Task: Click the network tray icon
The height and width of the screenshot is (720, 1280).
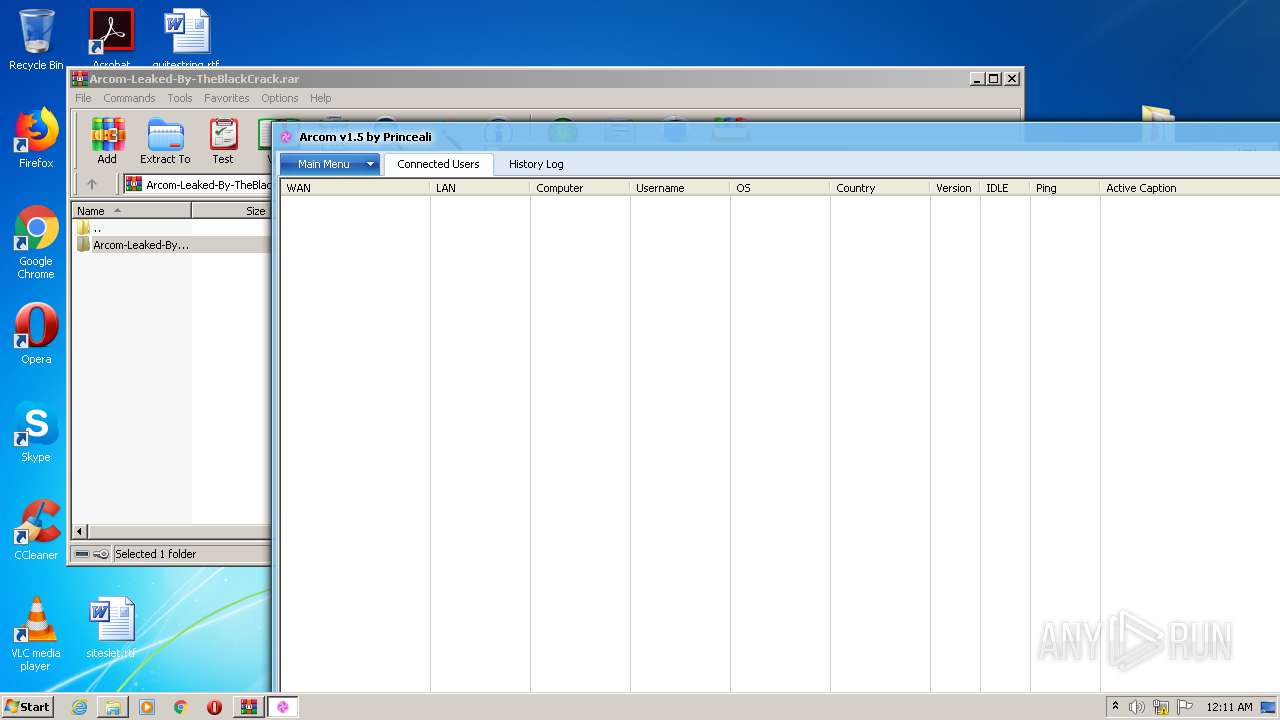Action: (x=1161, y=707)
